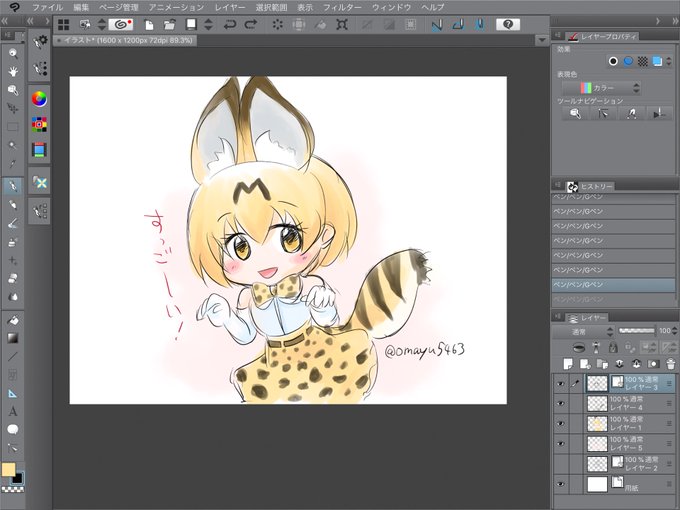
Task: Select the Gradient tool
Action: [13, 338]
